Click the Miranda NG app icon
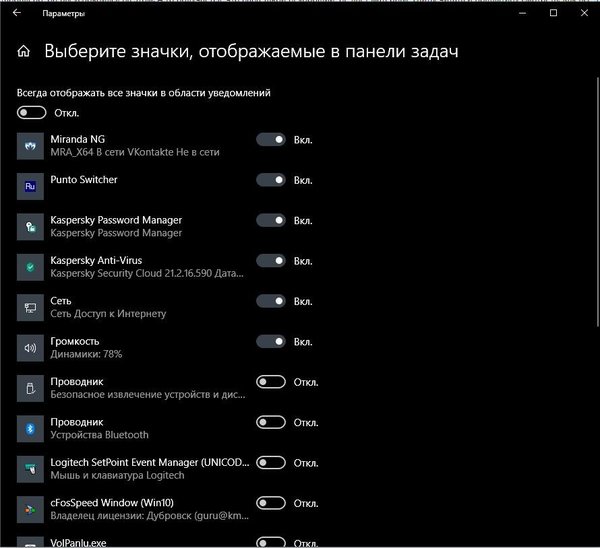 [x=30, y=146]
